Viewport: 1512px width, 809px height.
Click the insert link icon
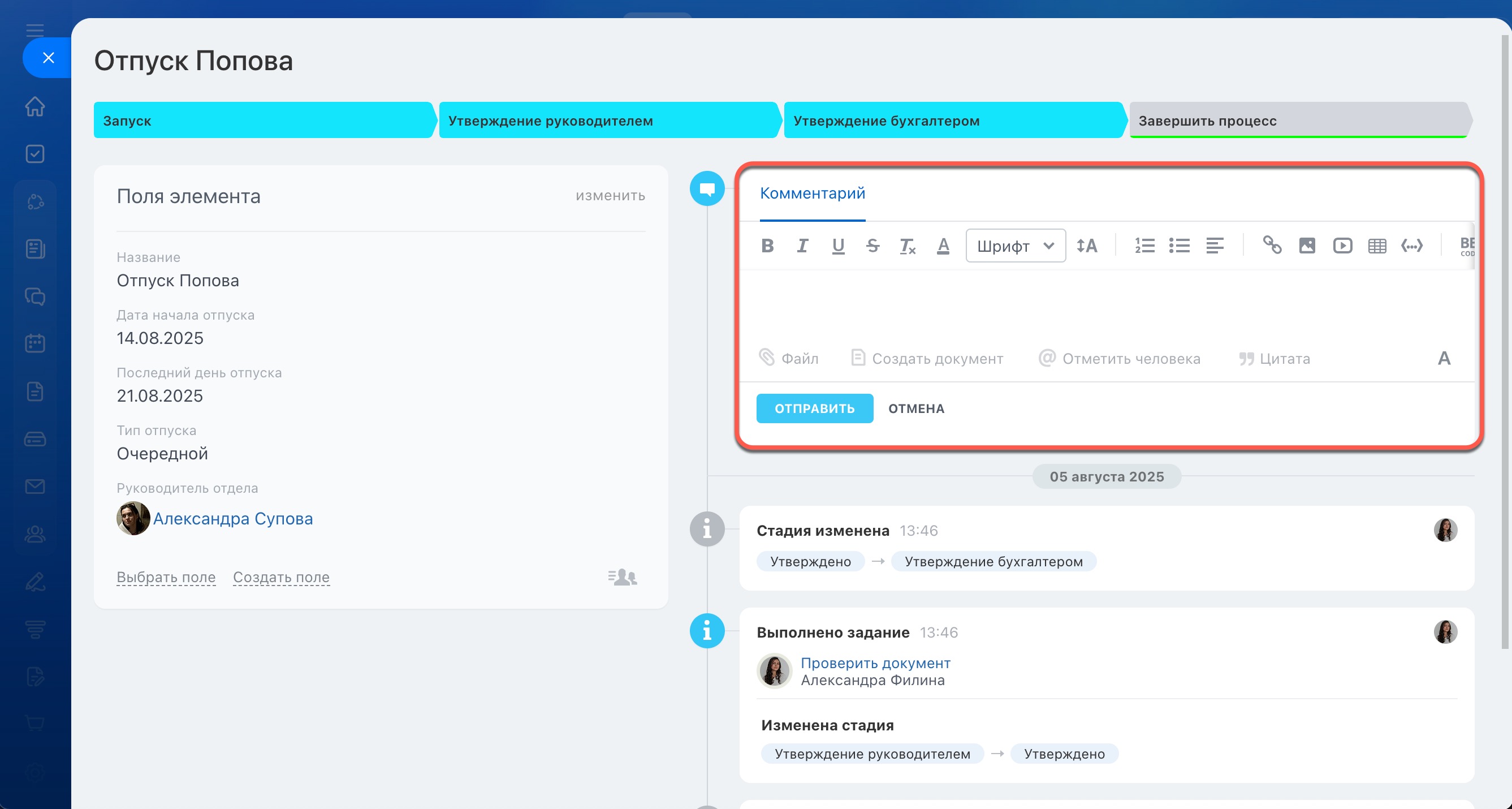1272,246
